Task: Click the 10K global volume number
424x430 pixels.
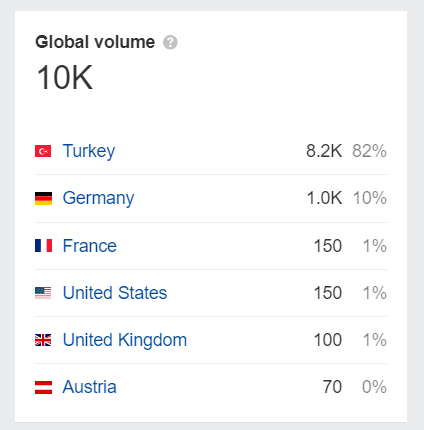Action: point(65,78)
